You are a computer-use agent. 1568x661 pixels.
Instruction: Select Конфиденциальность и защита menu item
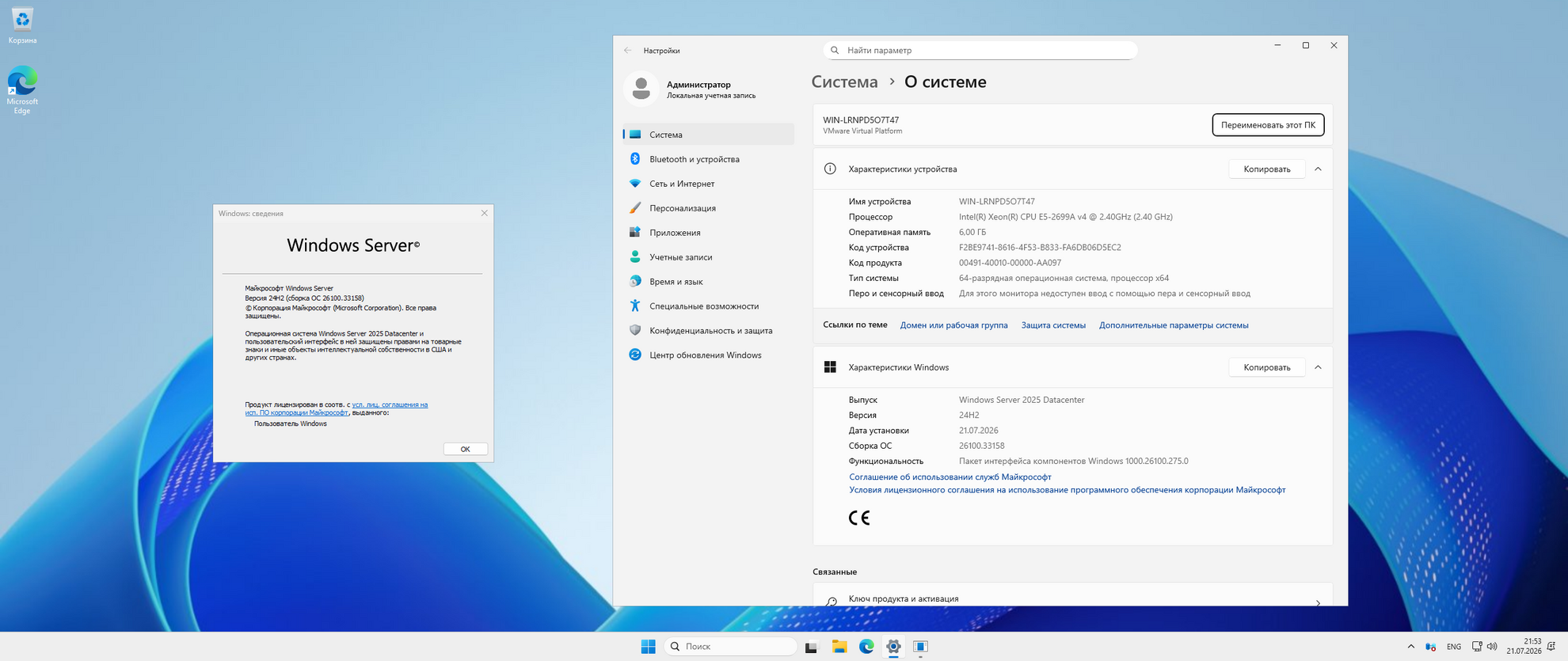coord(708,331)
